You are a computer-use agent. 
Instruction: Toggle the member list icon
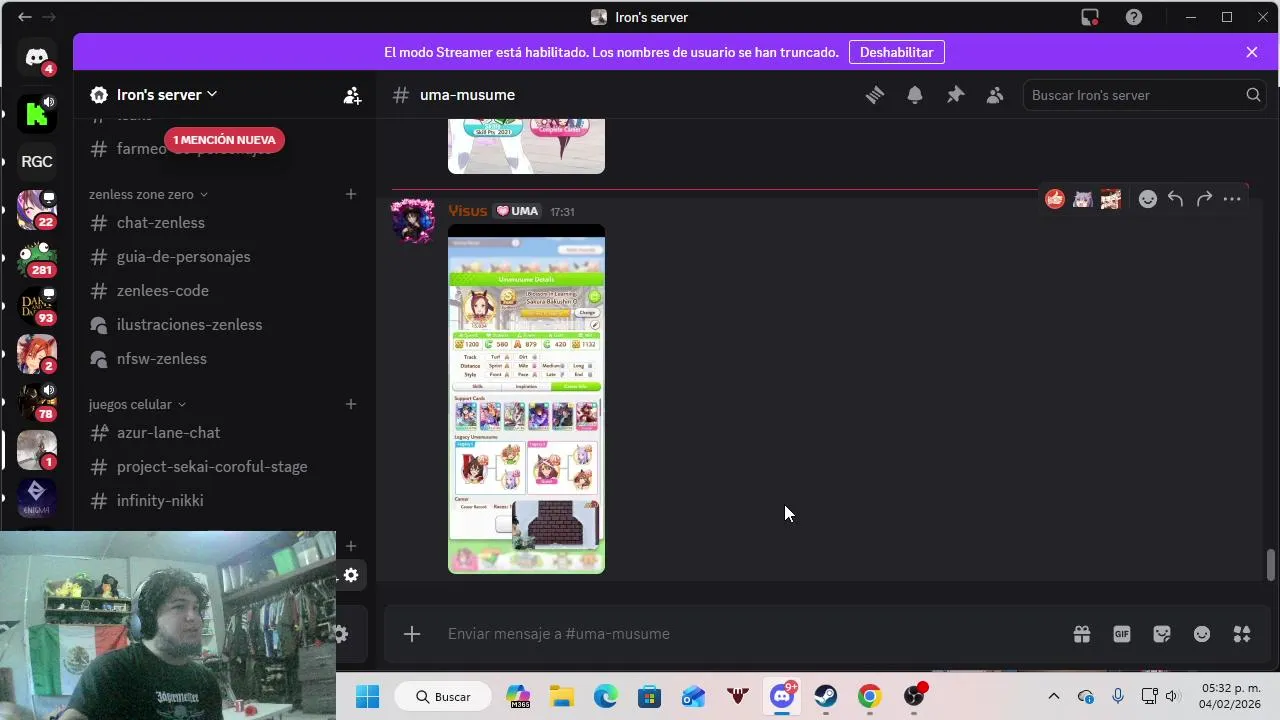point(995,95)
